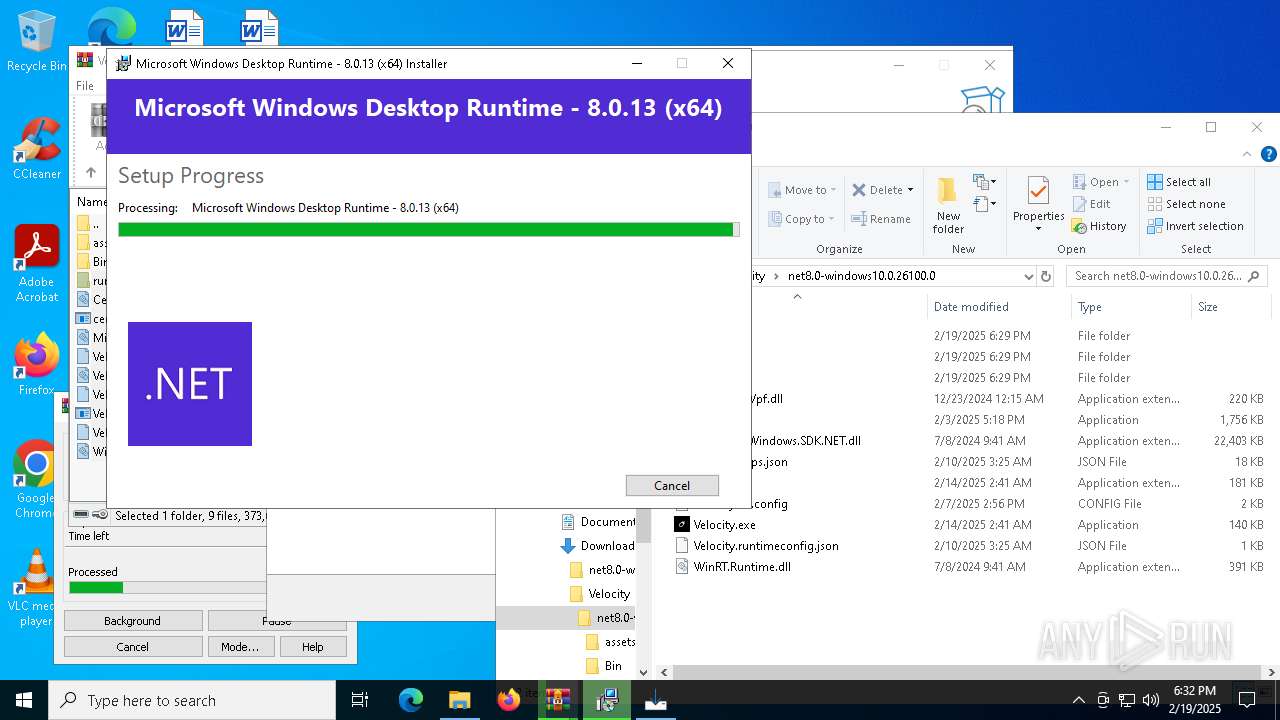
Task: Click Documents in navigation pane
Action: [598, 522]
